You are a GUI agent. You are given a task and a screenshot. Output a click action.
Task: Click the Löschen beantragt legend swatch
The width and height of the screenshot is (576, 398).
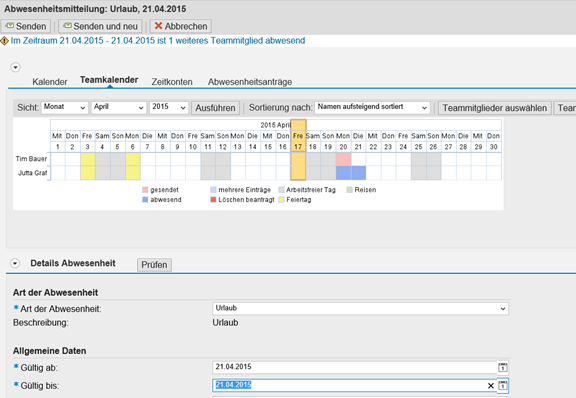[213, 200]
